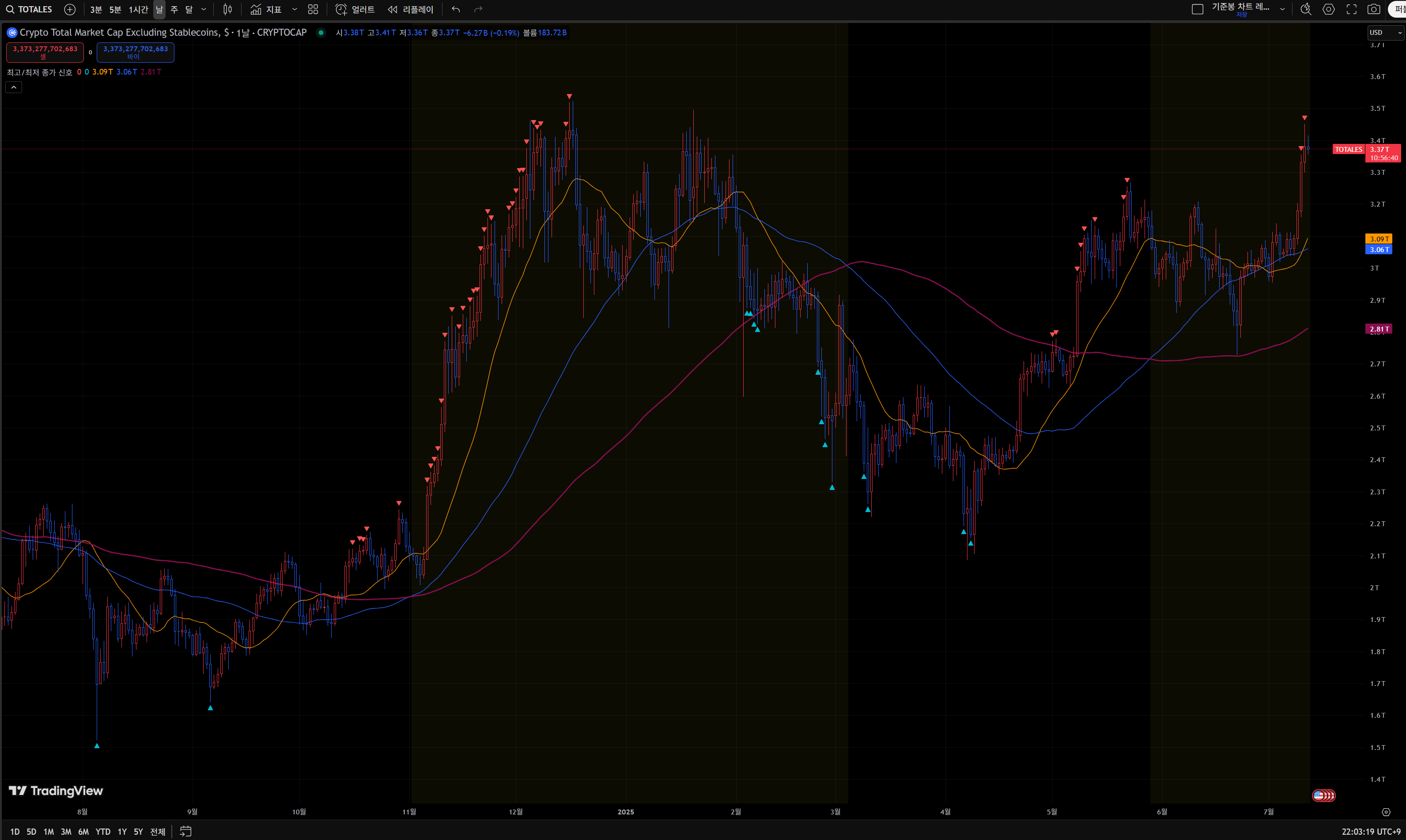Open the candlestick chart style selector
The height and width of the screenshot is (840, 1406).
(x=227, y=9)
